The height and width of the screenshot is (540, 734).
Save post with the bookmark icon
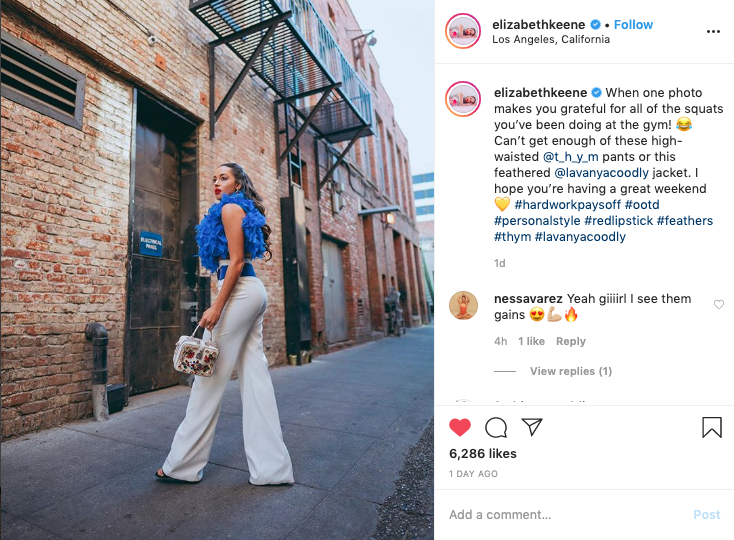click(712, 427)
